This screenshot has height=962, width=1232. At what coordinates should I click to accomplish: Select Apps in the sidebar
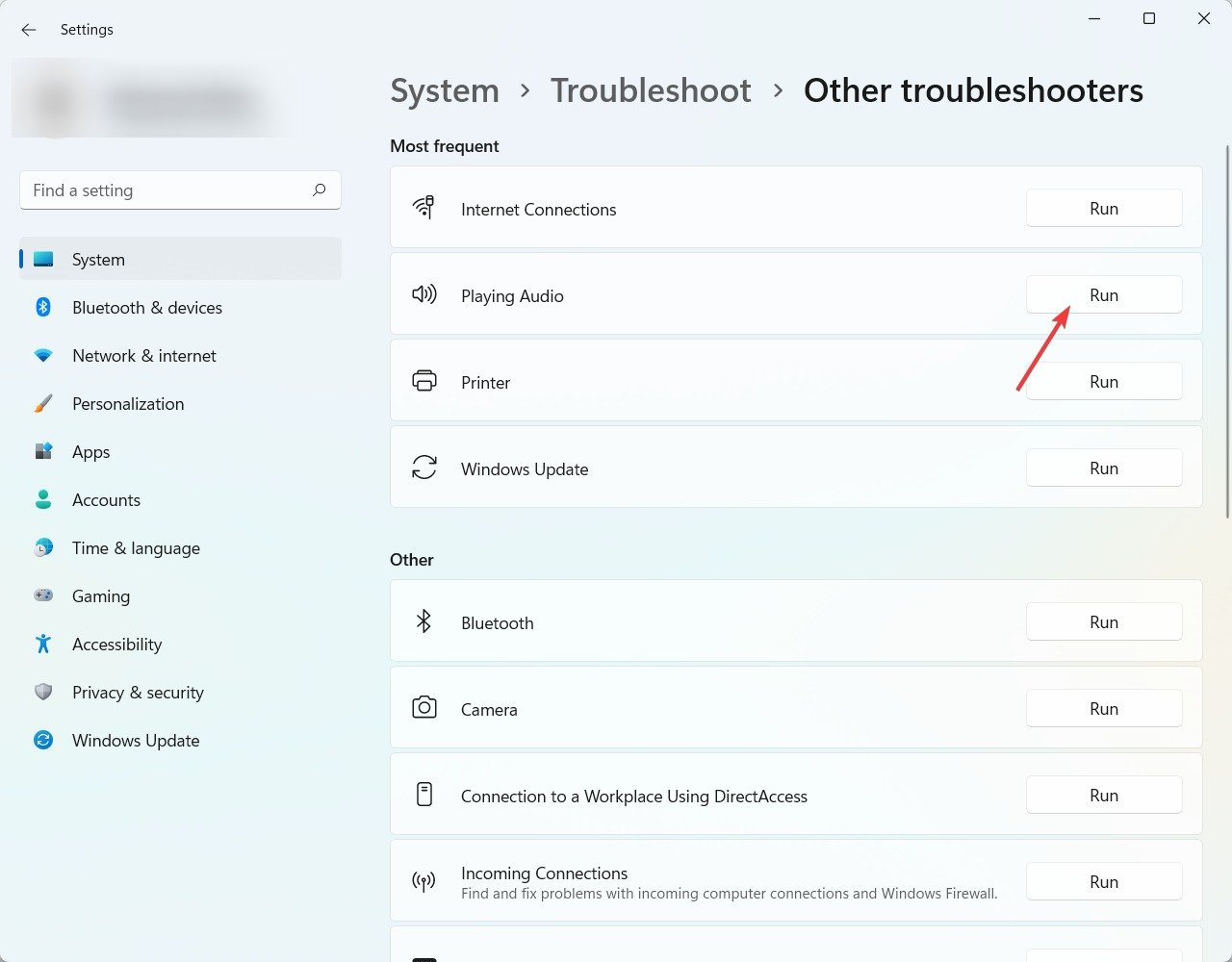click(x=180, y=451)
